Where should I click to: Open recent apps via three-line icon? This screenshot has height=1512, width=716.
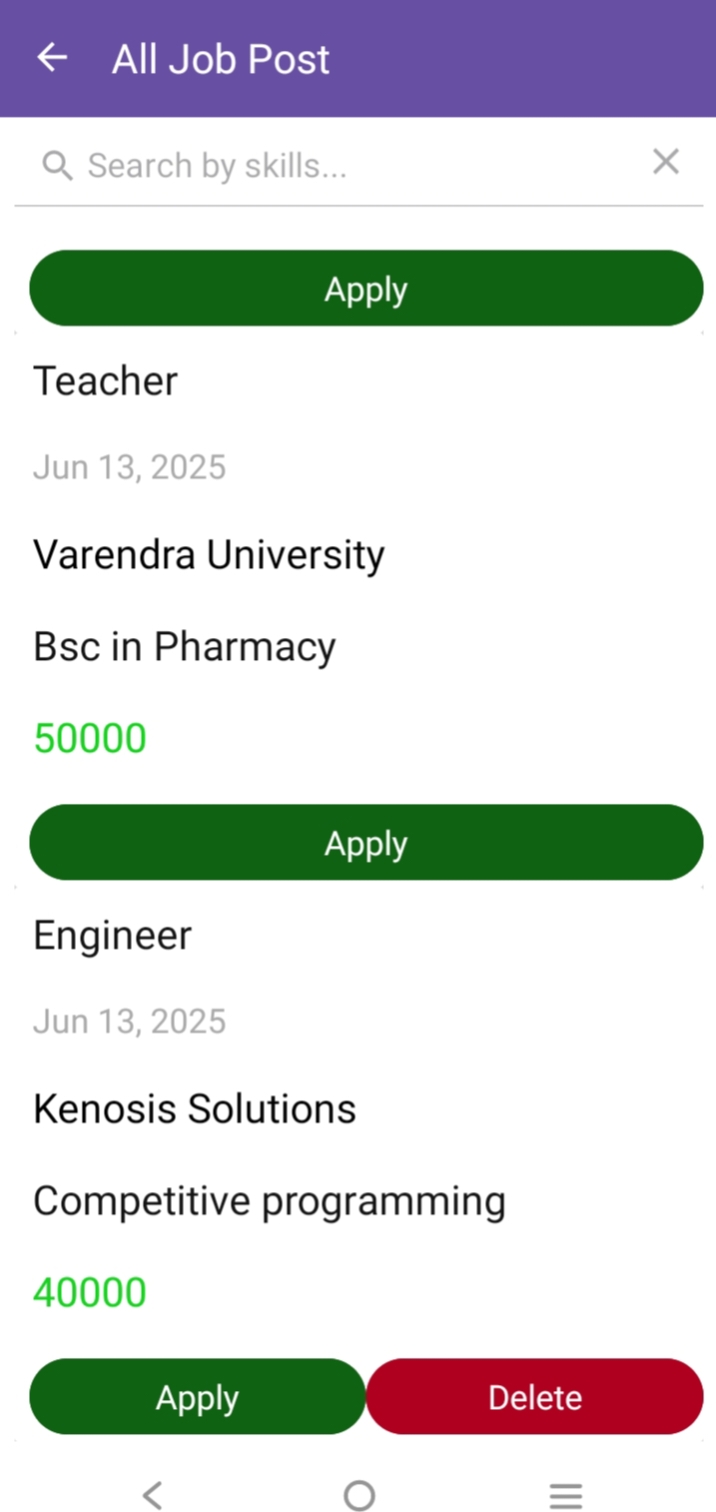[566, 1495]
